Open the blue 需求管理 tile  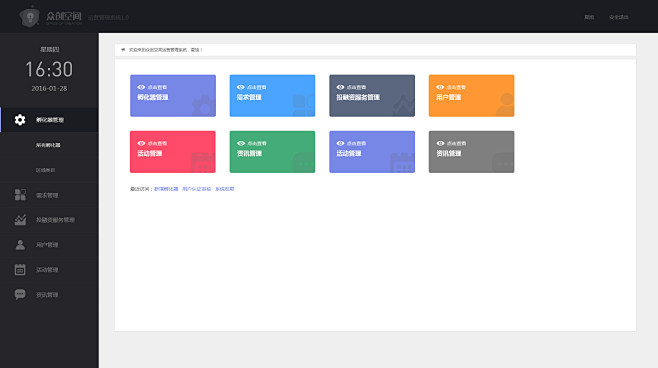(x=272, y=96)
